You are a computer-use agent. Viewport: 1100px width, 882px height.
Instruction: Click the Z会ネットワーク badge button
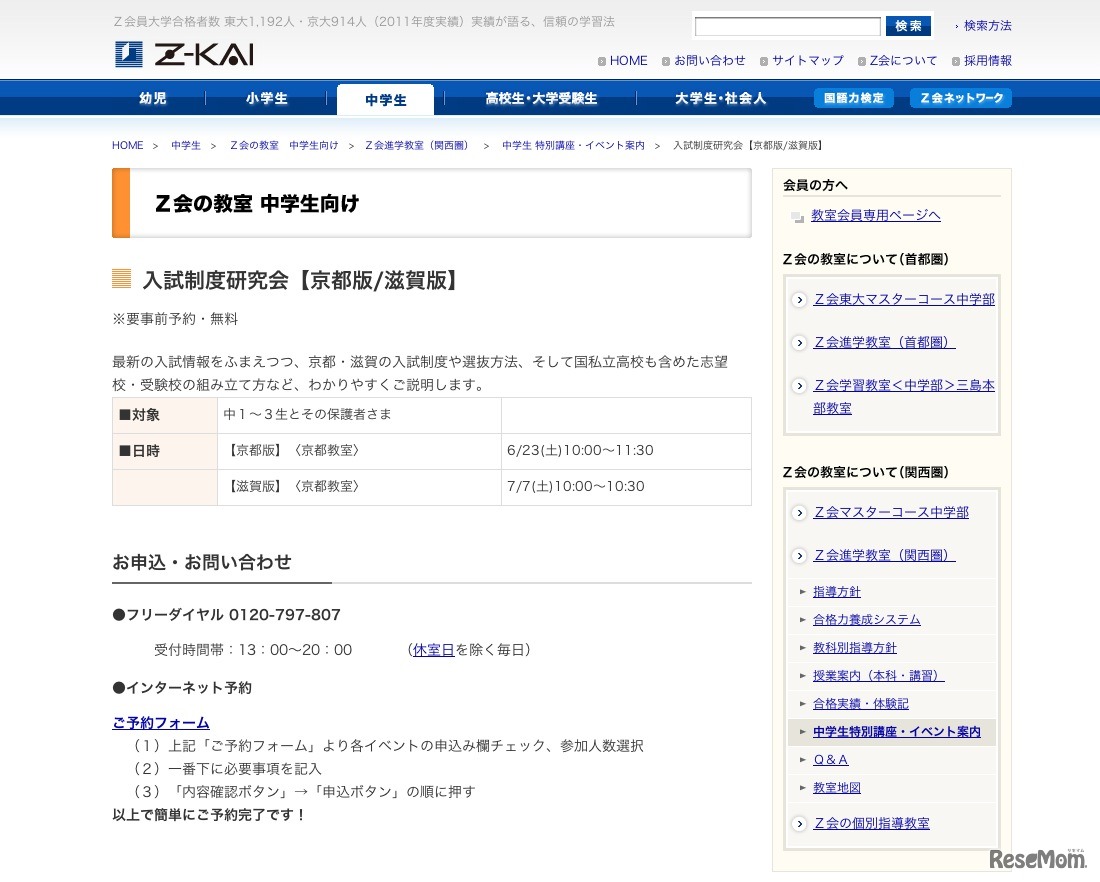(961, 98)
